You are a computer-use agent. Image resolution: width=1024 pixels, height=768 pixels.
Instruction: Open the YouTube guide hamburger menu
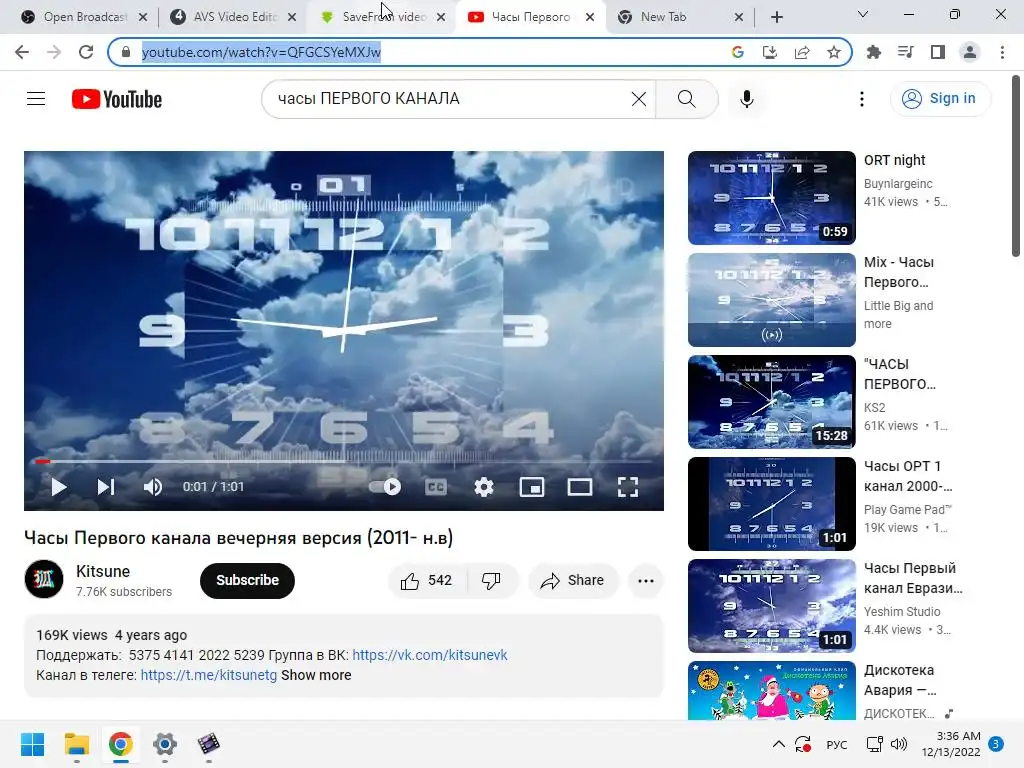click(x=36, y=99)
